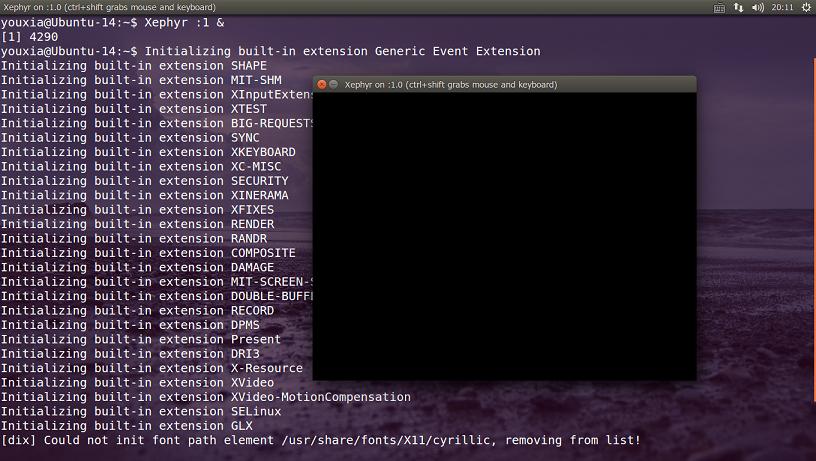816x461 pixels.
Task: Click the 'SECURITY' extension line
Action: coord(145,181)
